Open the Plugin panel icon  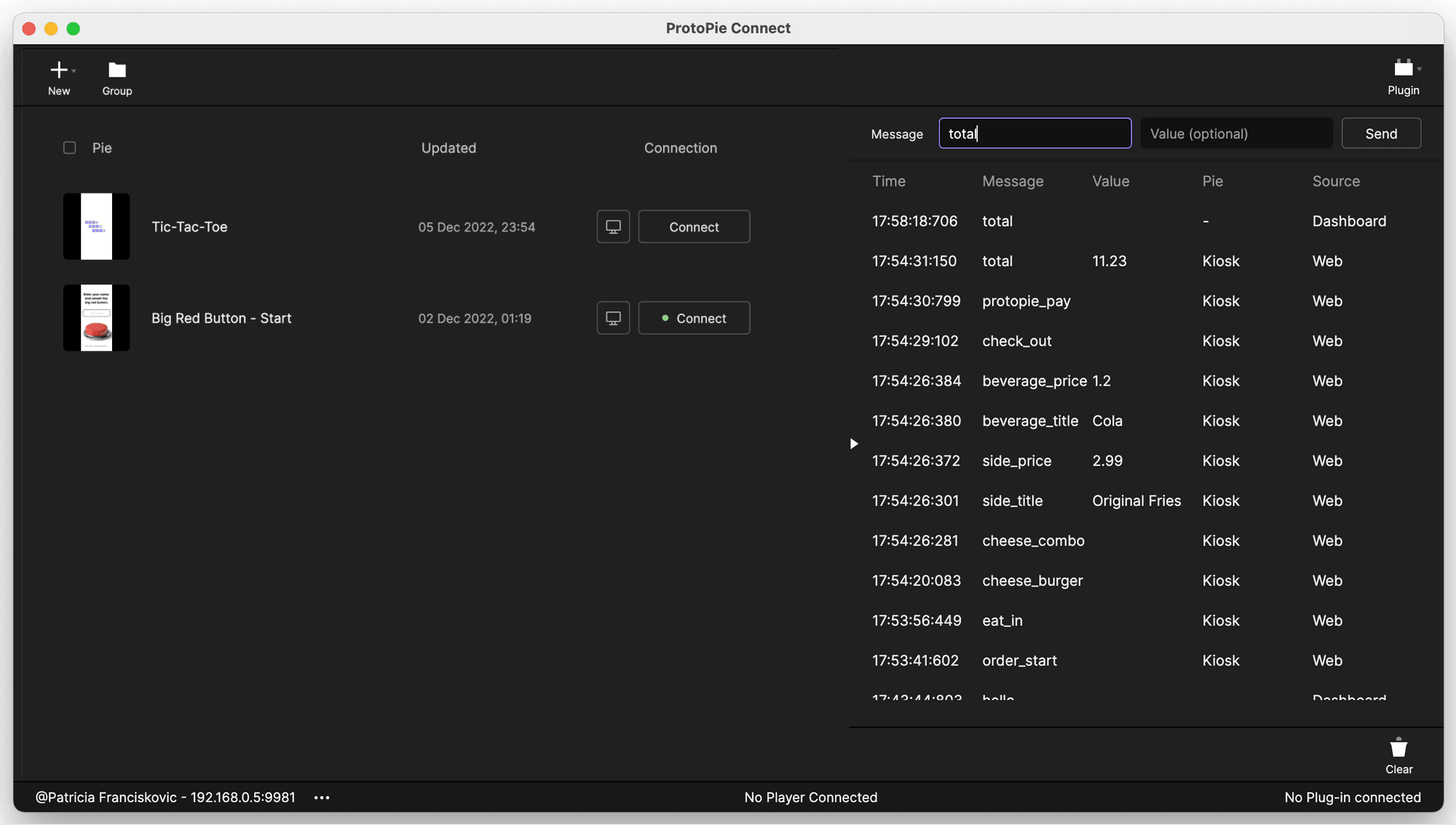1404,69
